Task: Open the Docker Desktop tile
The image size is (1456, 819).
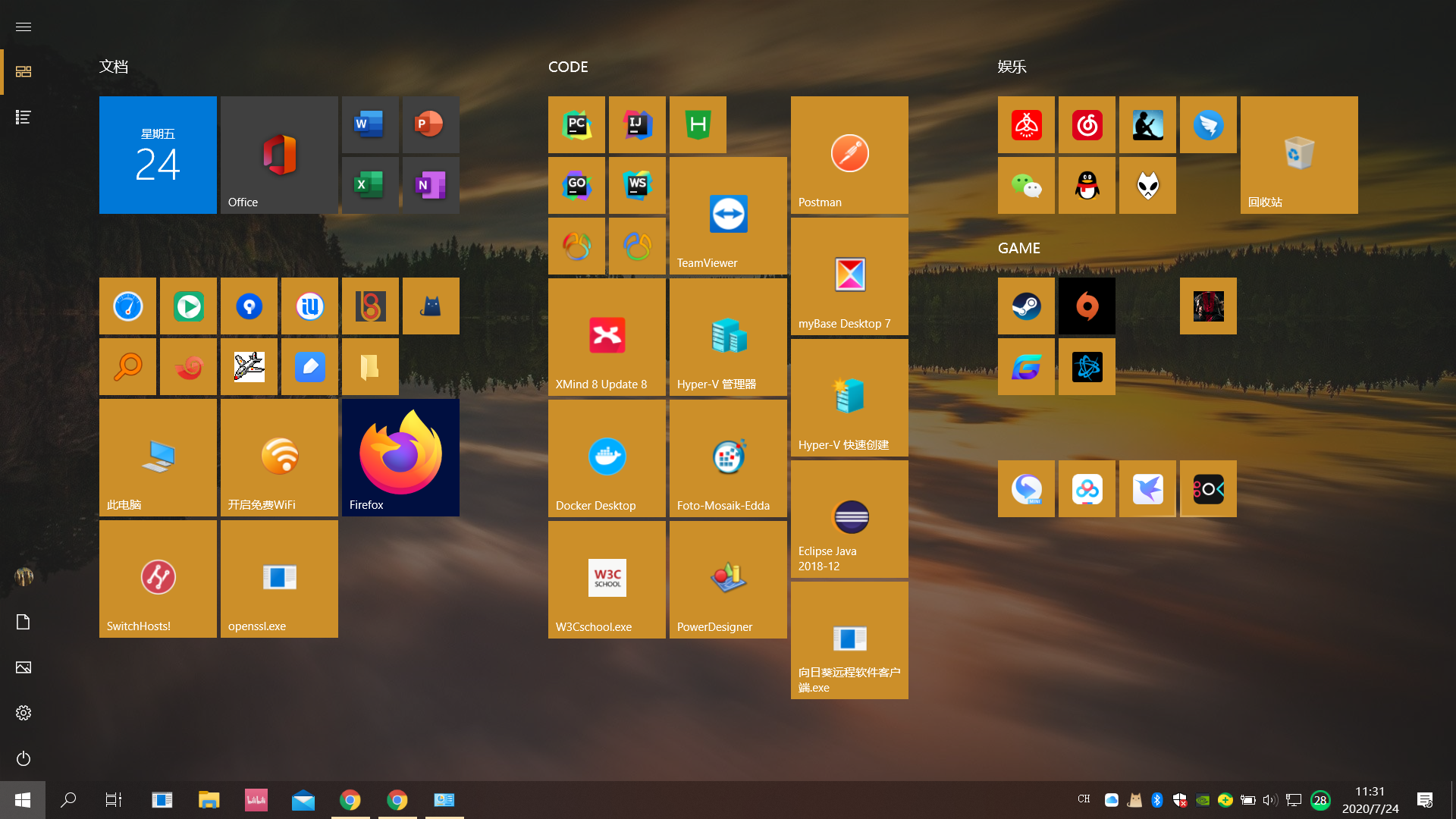Action: pos(607,458)
